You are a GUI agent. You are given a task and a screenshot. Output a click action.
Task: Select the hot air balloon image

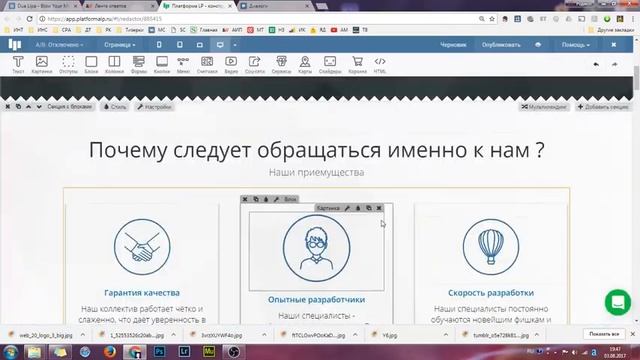[x=491, y=247]
